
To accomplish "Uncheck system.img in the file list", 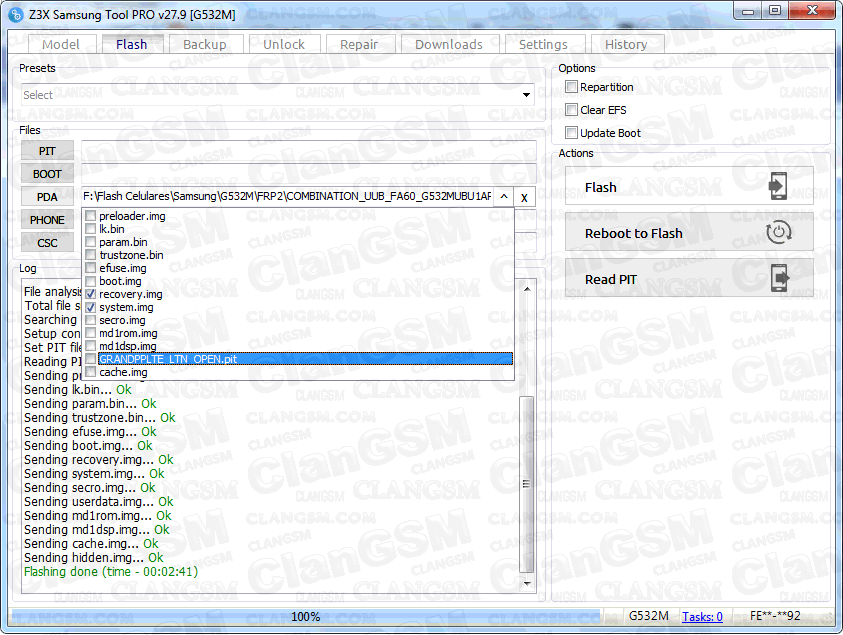I will (x=90, y=307).
